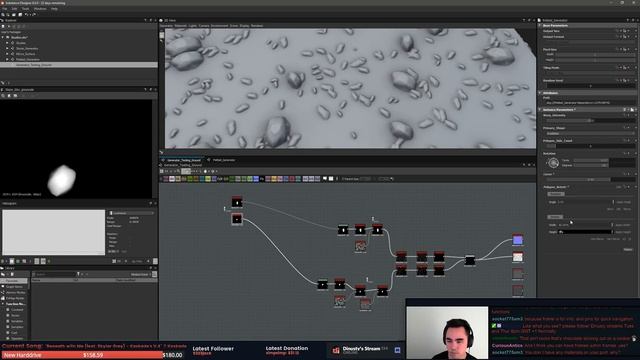640x360 pixels.
Task: Select Graph Items in the Library list
Action: coord(14,287)
